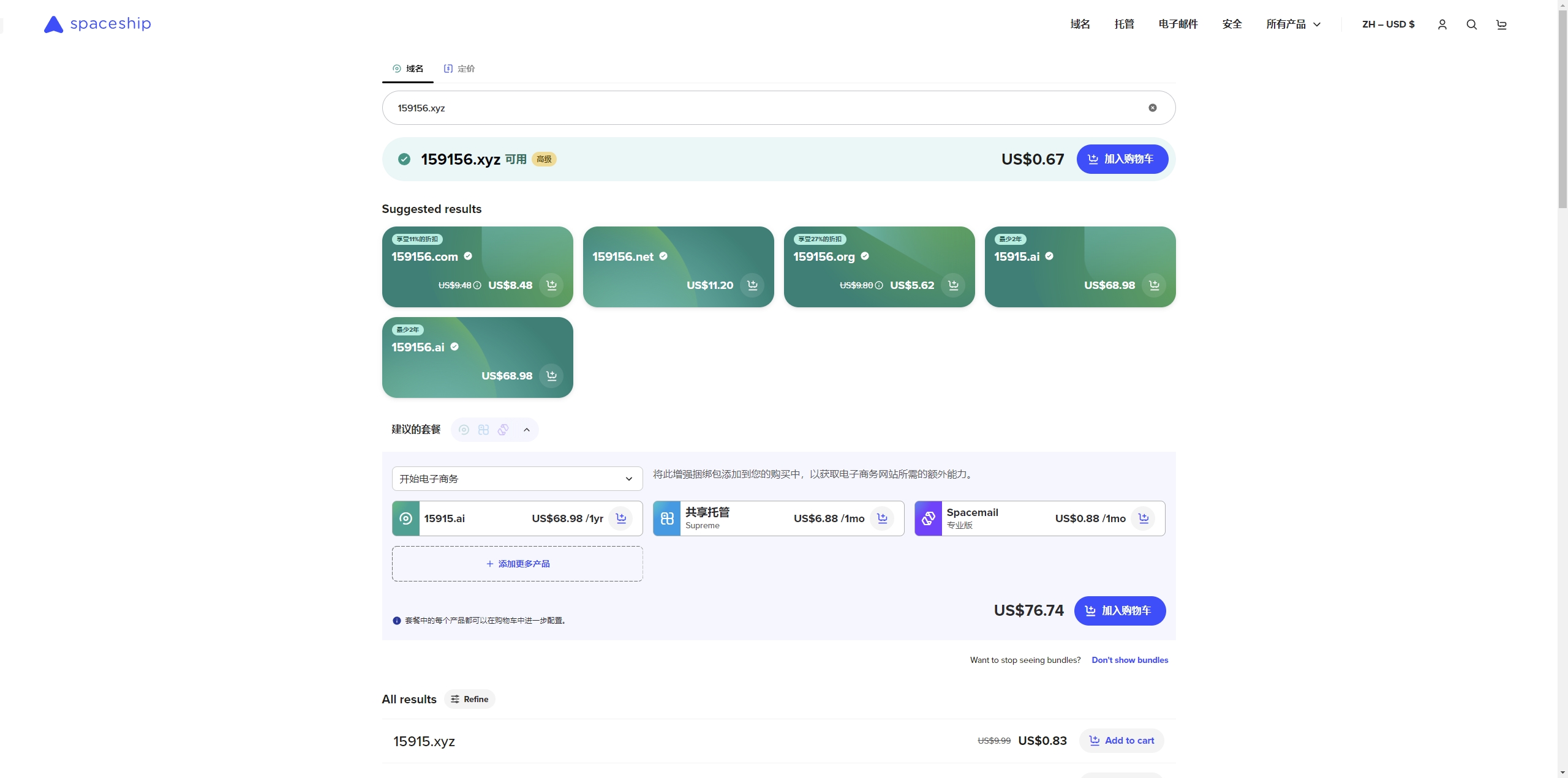This screenshot has width=1568, height=778.
Task: Add 15915.xyz to cart
Action: click(1121, 741)
